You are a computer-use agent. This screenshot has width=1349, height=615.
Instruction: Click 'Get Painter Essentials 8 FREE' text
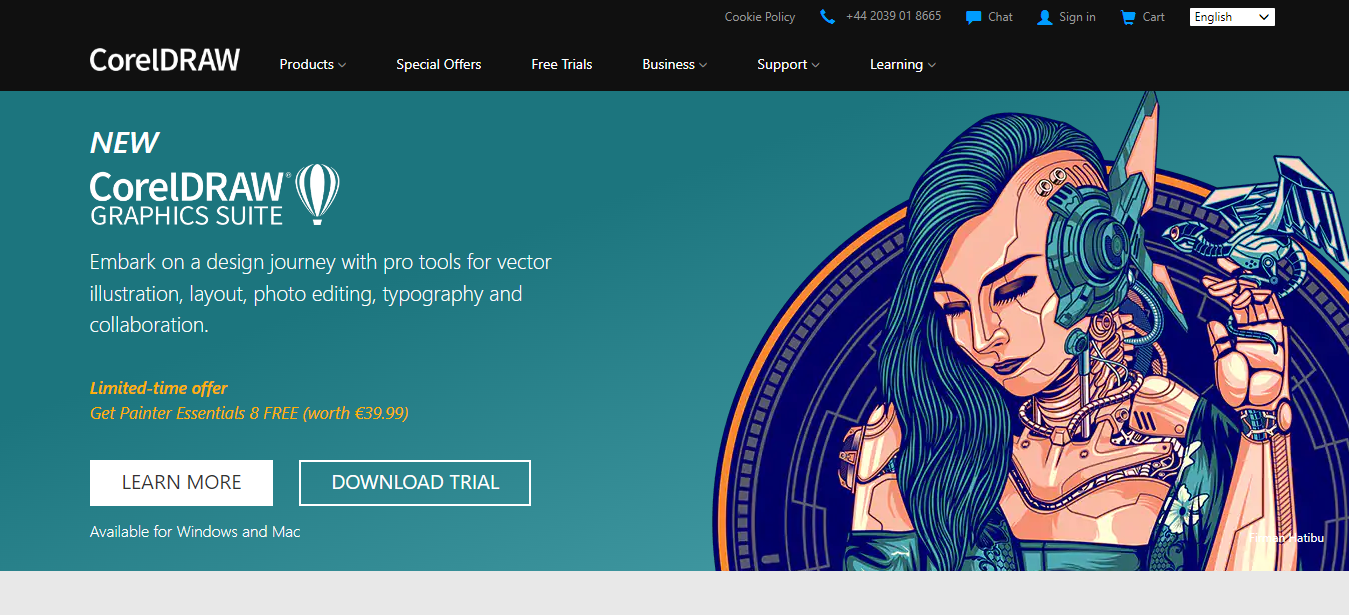pyautogui.click(x=194, y=413)
